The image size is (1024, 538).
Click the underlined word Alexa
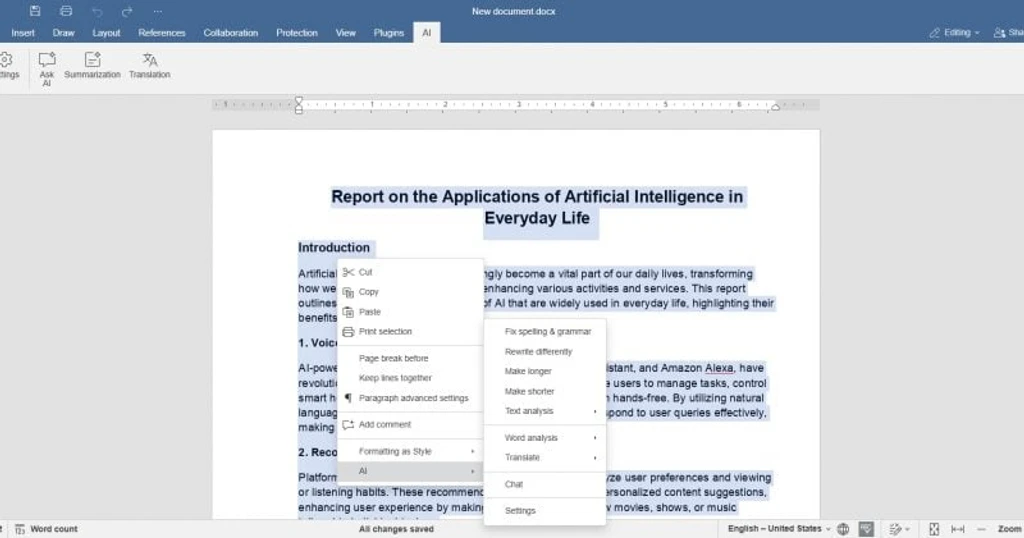719,368
